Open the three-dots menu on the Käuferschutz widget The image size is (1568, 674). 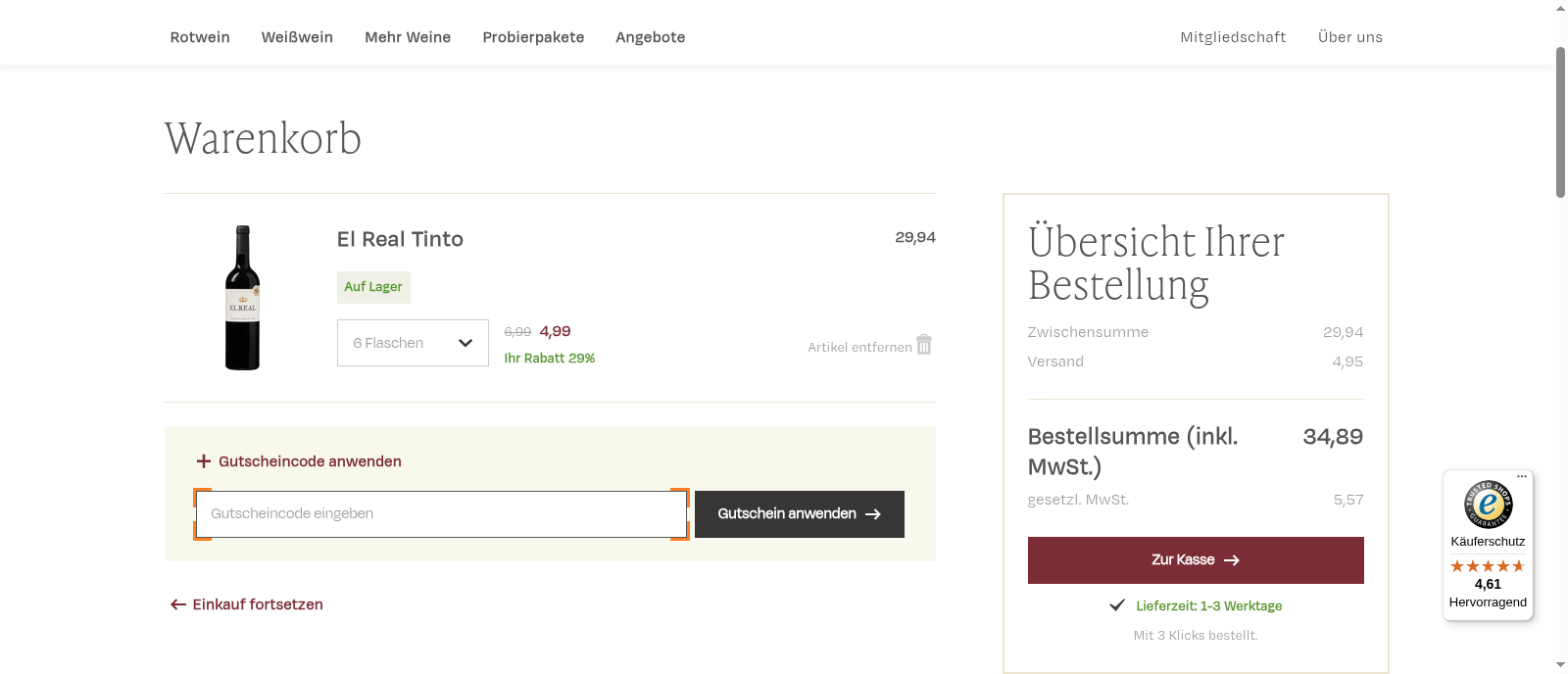1521,476
